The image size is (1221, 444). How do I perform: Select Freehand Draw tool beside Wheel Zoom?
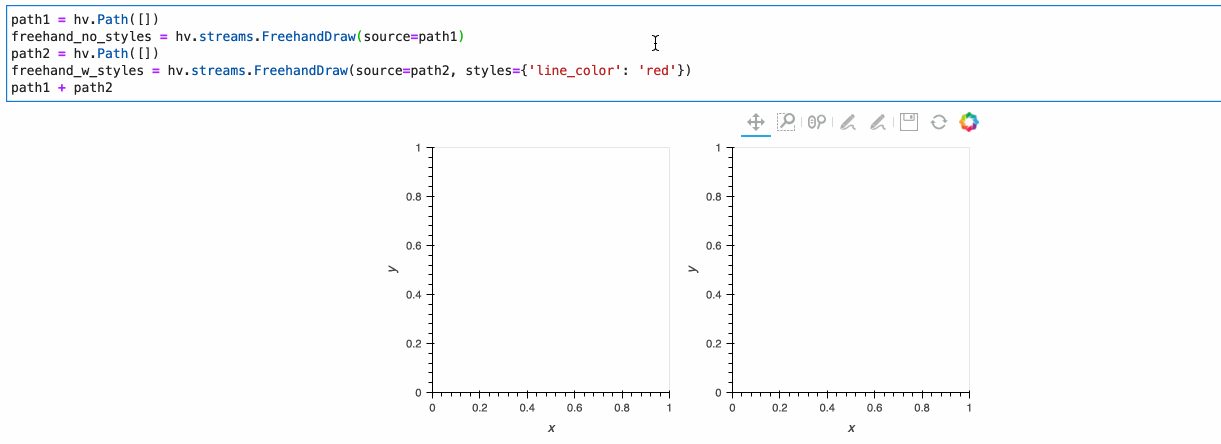pos(847,122)
